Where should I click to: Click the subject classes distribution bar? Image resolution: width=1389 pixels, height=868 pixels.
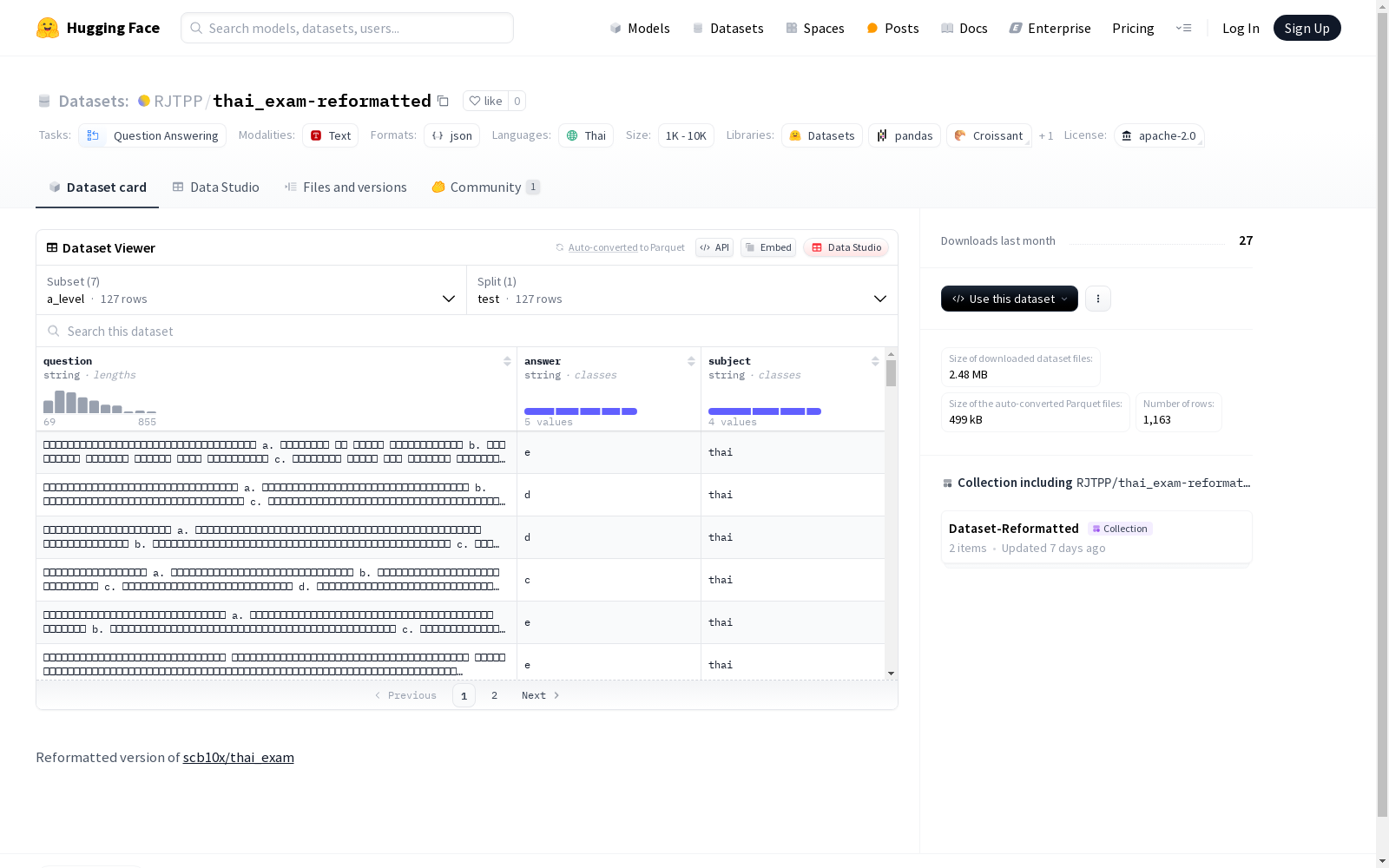765,411
